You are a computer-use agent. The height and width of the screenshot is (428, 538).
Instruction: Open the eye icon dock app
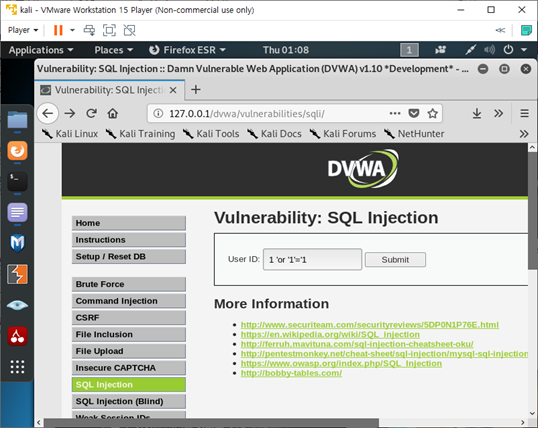coord(17,305)
